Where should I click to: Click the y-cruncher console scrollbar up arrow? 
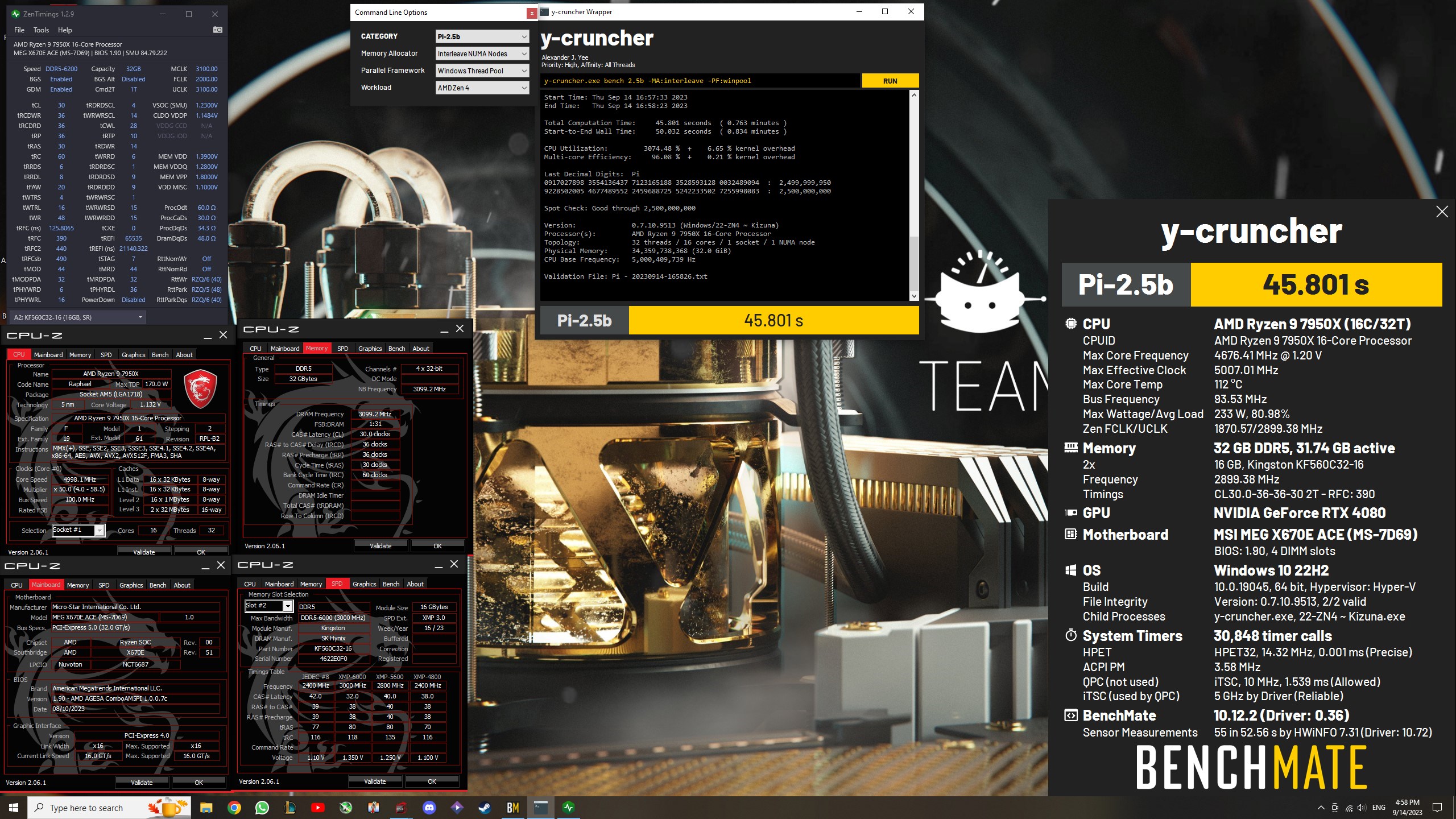tap(914, 95)
